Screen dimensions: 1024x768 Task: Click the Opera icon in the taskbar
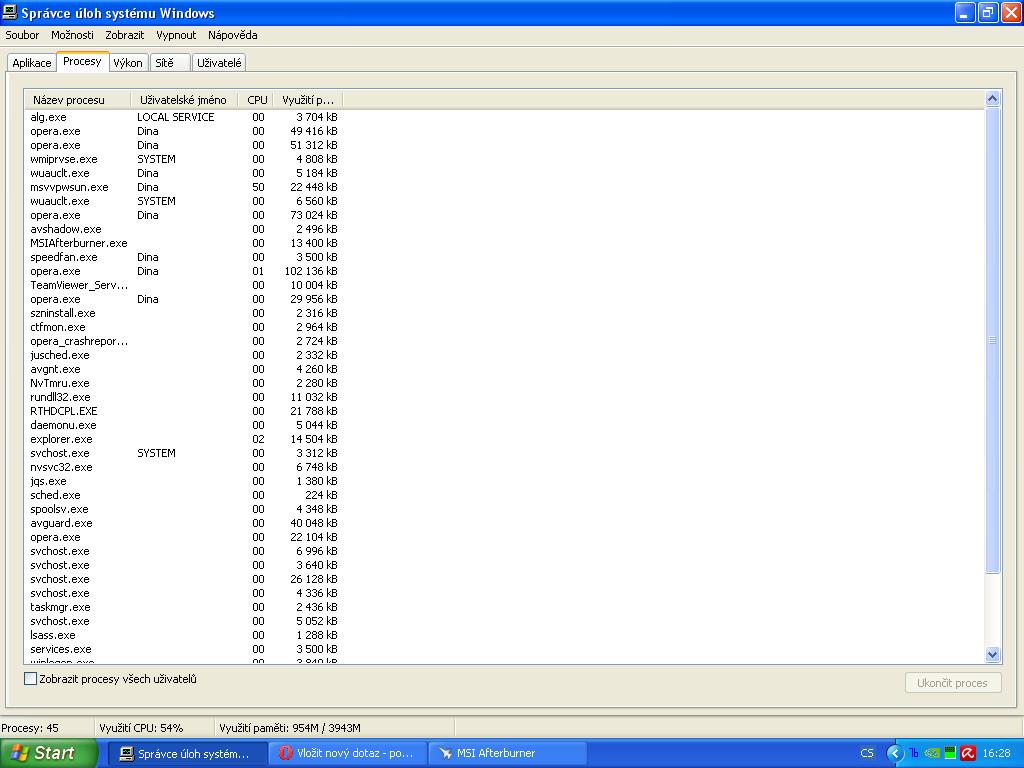[285, 753]
